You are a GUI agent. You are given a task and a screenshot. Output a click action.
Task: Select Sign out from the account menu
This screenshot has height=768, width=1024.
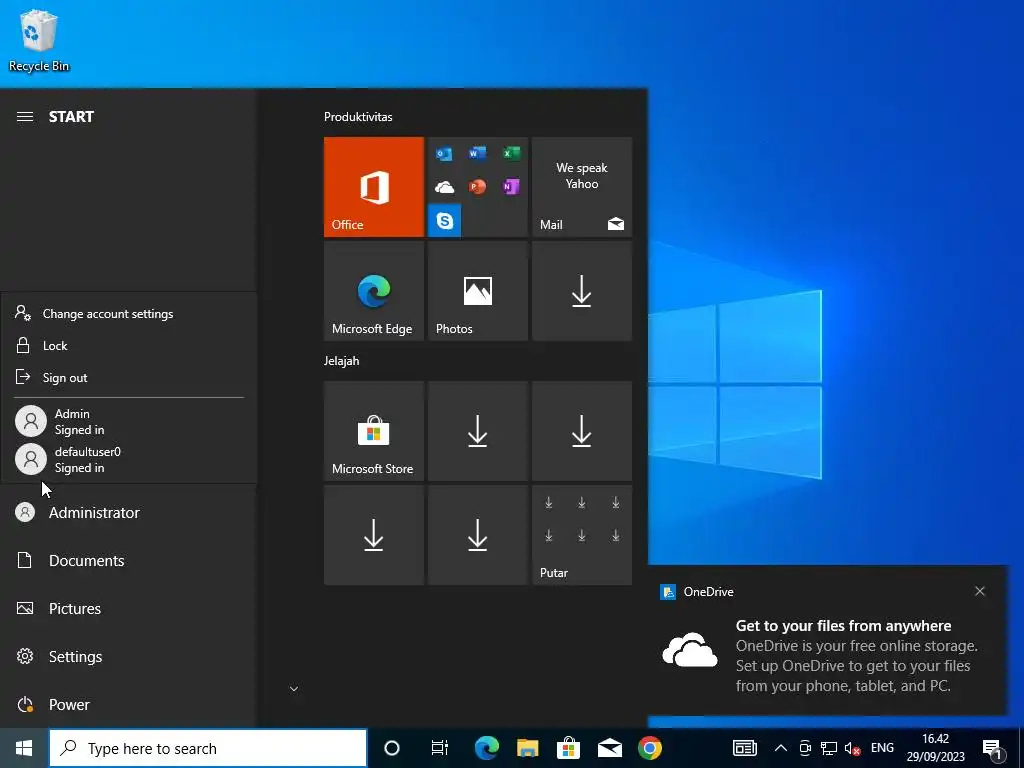[x=129, y=377]
